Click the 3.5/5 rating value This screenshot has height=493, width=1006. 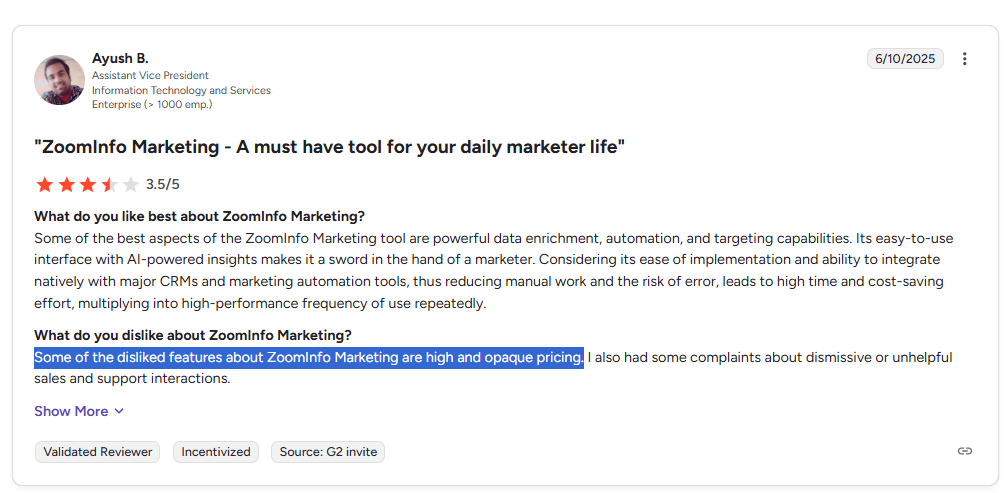[x=163, y=185]
